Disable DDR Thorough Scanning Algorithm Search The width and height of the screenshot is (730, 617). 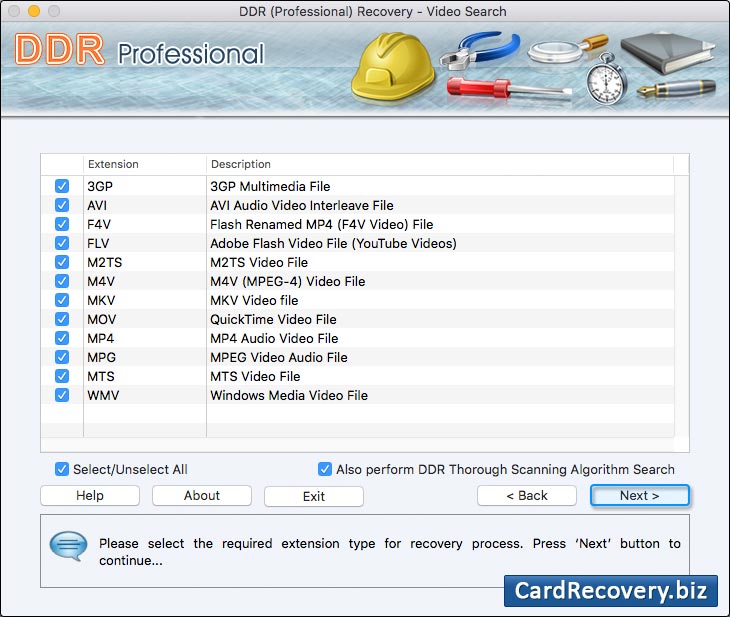click(x=324, y=469)
